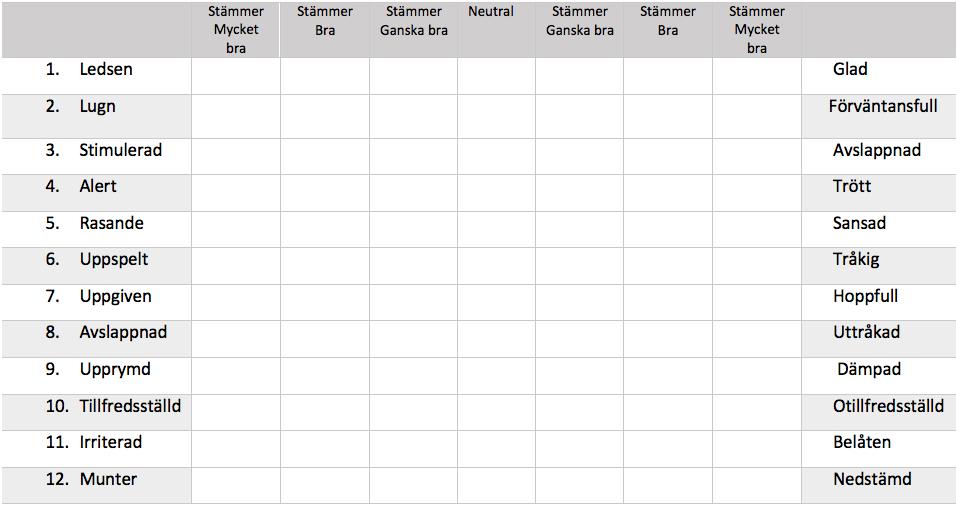This screenshot has width=958, height=507.
Task: Select the Hoppfull label
Action: click(865, 296)
